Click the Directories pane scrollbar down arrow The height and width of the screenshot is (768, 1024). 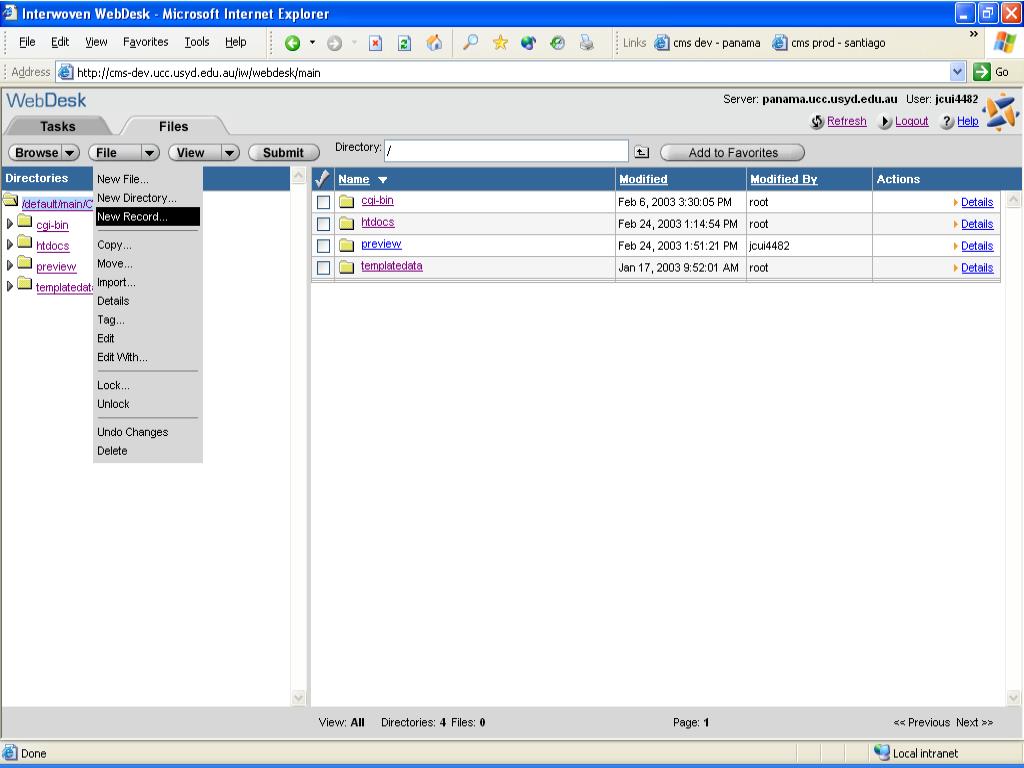(298, 697)
